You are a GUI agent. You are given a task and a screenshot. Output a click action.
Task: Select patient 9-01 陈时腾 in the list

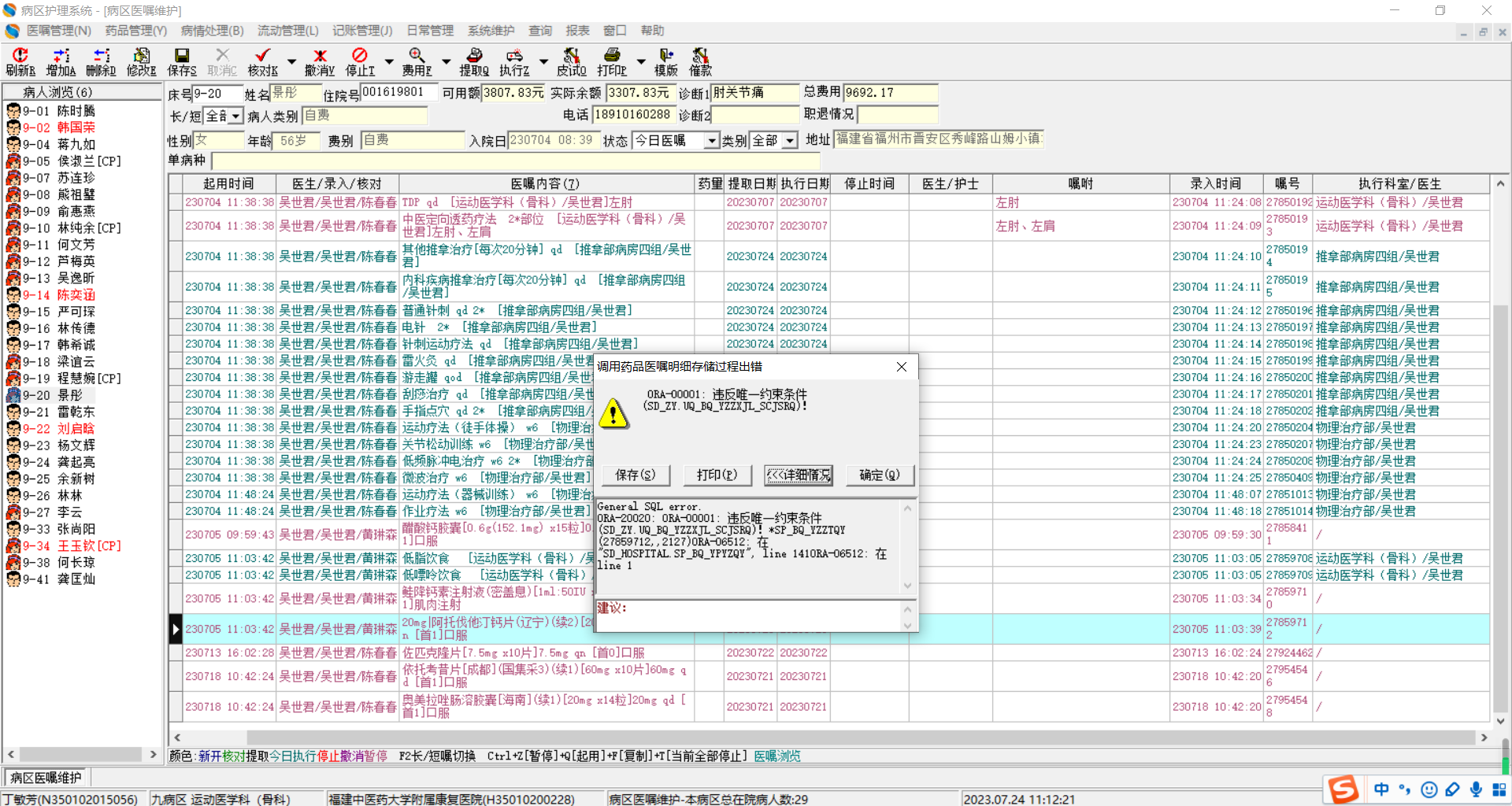(x=59, y=111)
